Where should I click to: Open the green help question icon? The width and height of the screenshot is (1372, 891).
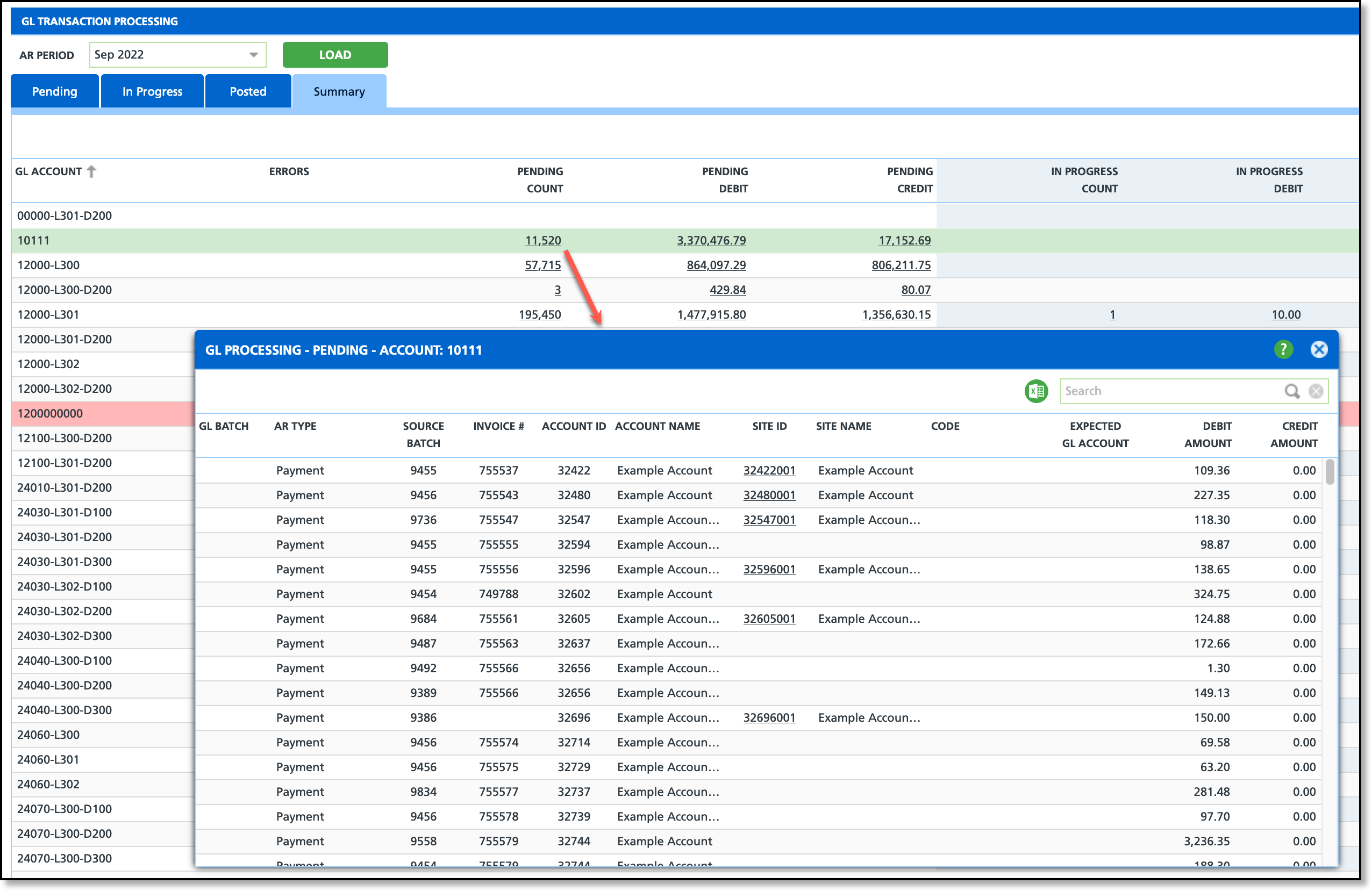coord(1283,349)
